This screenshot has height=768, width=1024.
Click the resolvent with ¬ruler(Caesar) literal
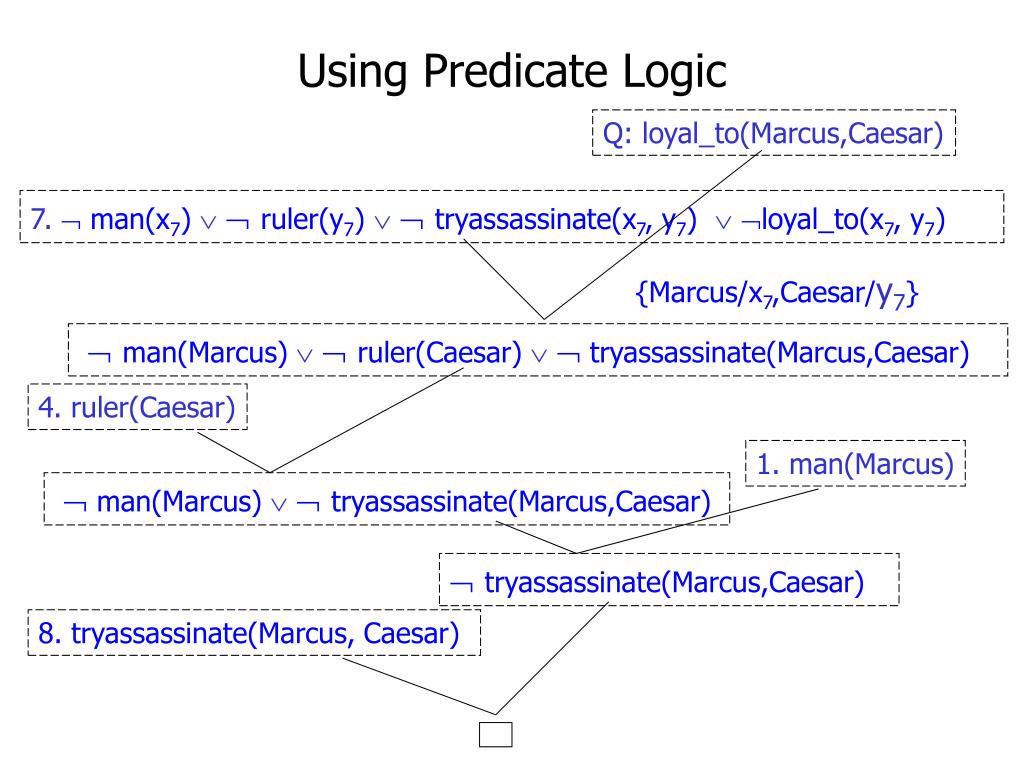(538, 350)
